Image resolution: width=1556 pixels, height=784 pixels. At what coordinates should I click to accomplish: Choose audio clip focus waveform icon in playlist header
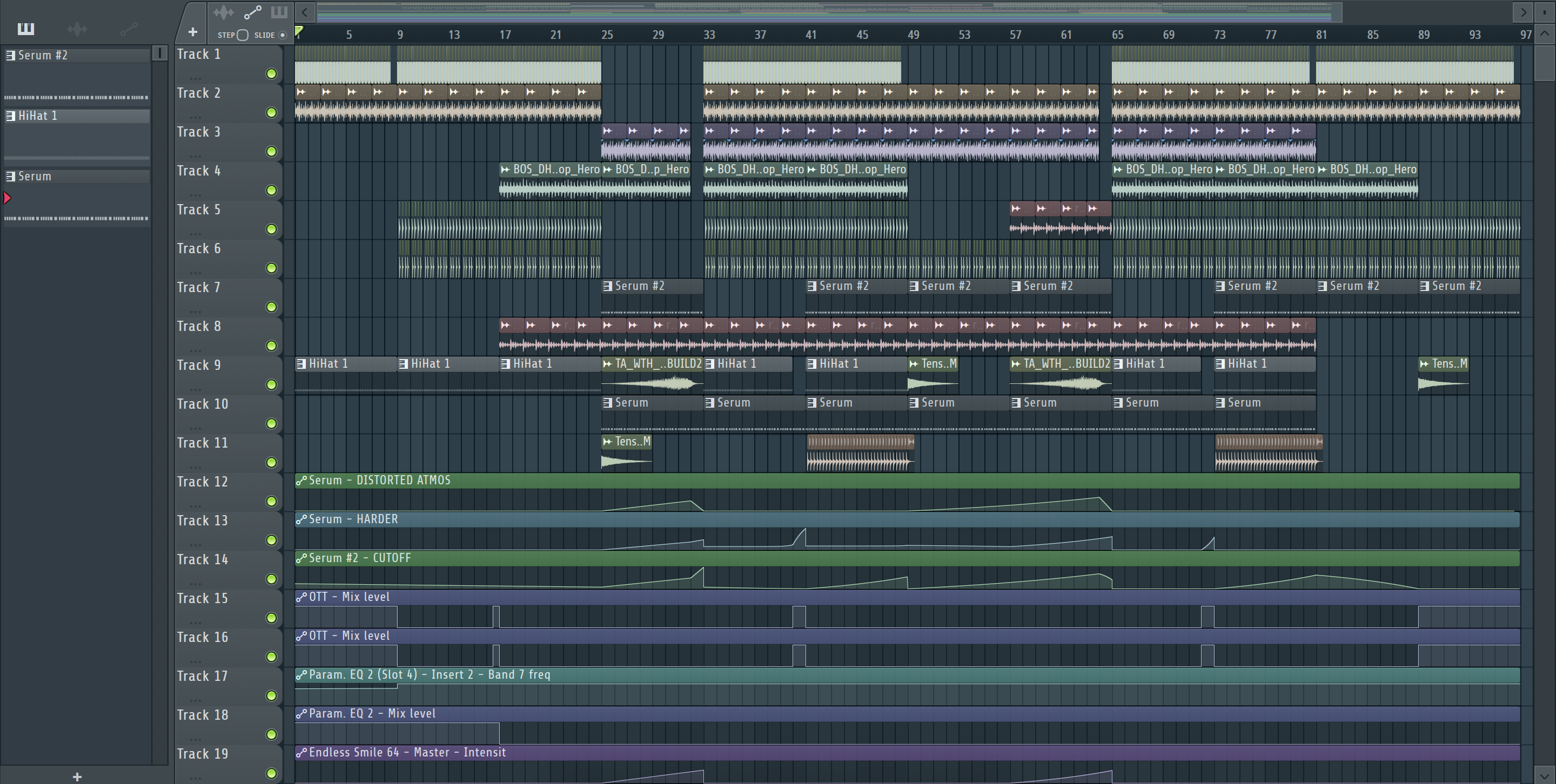click(x=224, y=12)
